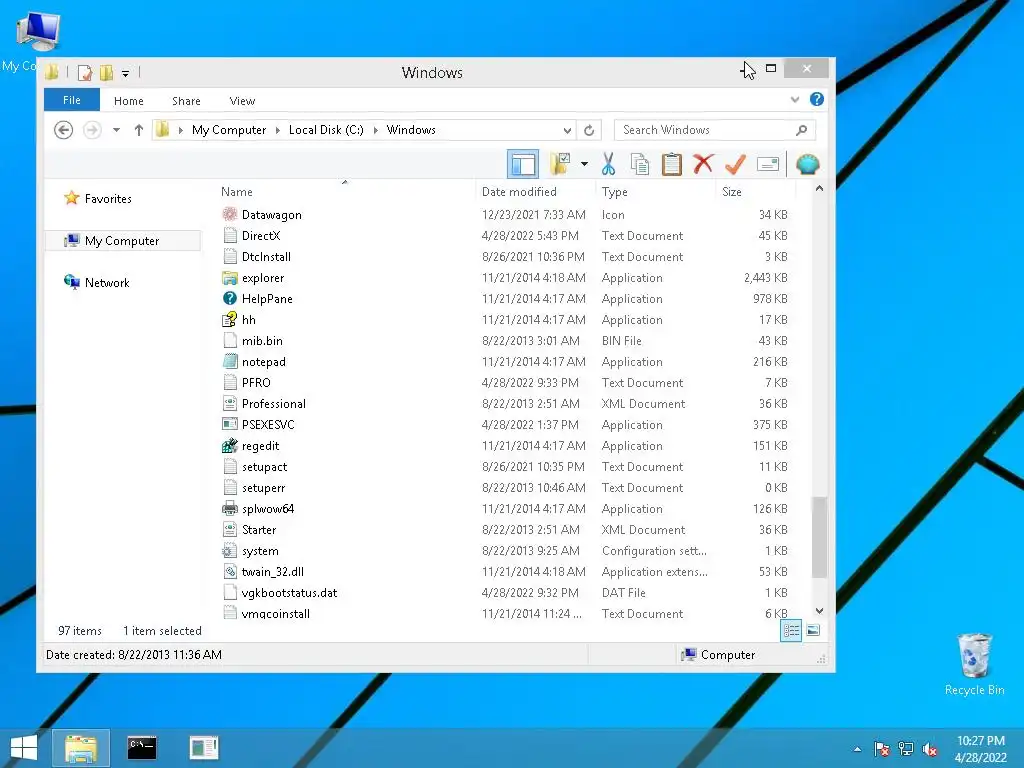Open the Home ribbon tab
Image resolution: width=1024 pixels, height=768 pixels.
pyautogui.click(x=129, y=101)
